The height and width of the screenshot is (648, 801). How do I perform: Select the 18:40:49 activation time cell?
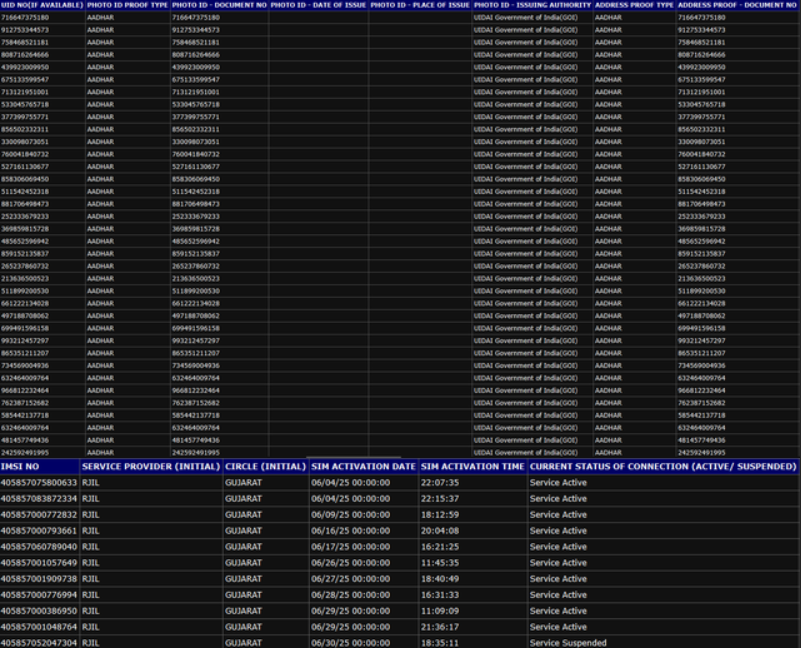439,579
